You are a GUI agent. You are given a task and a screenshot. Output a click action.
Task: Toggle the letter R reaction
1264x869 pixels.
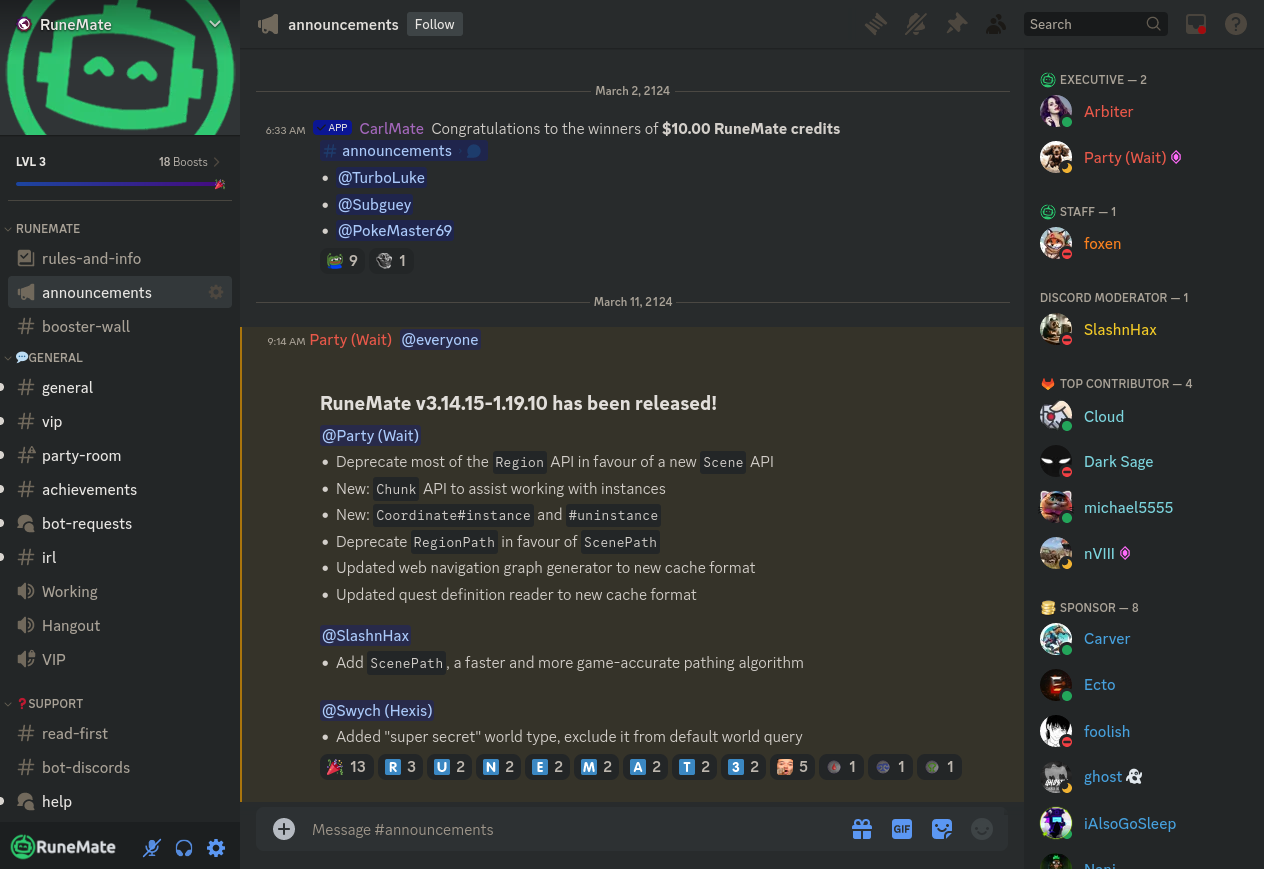point(401,767)
